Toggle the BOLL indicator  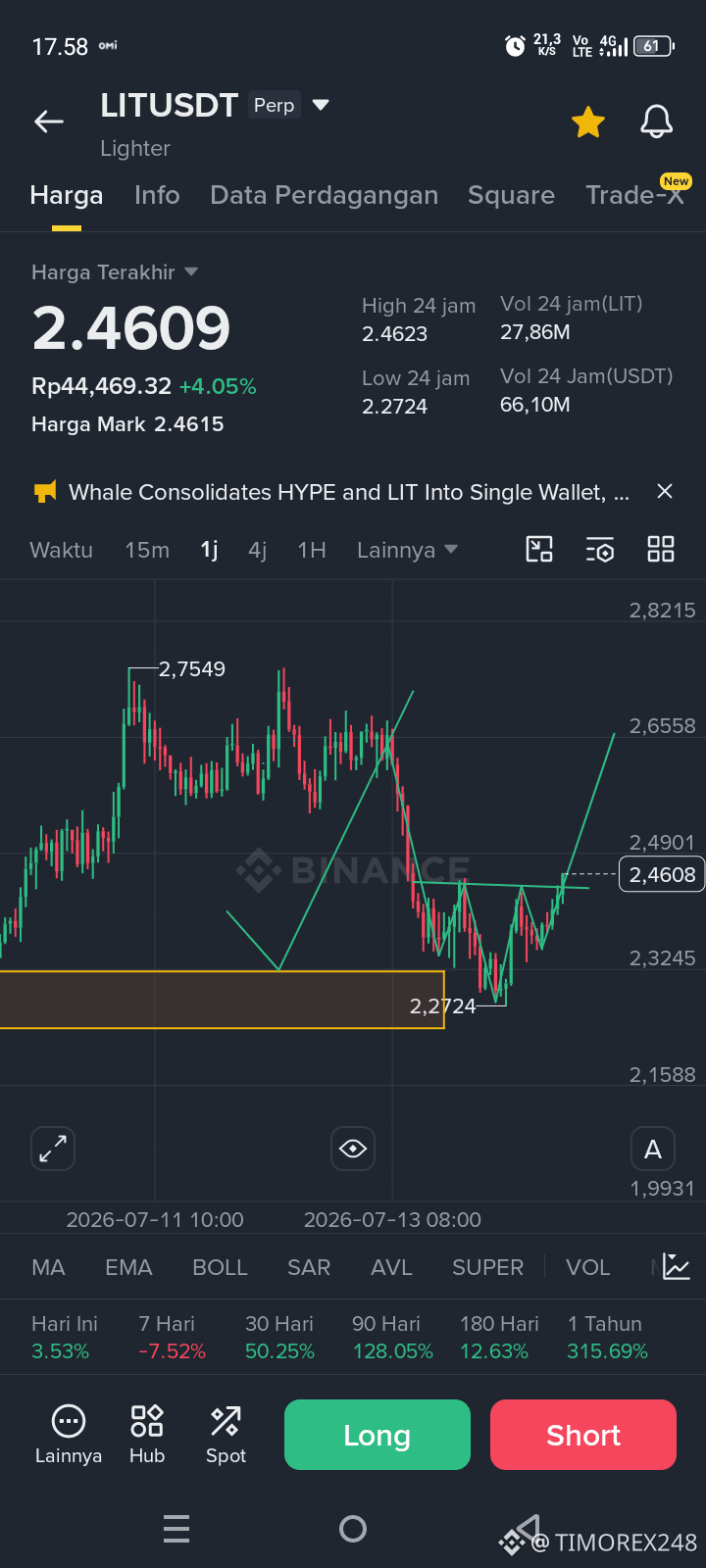220,1267
